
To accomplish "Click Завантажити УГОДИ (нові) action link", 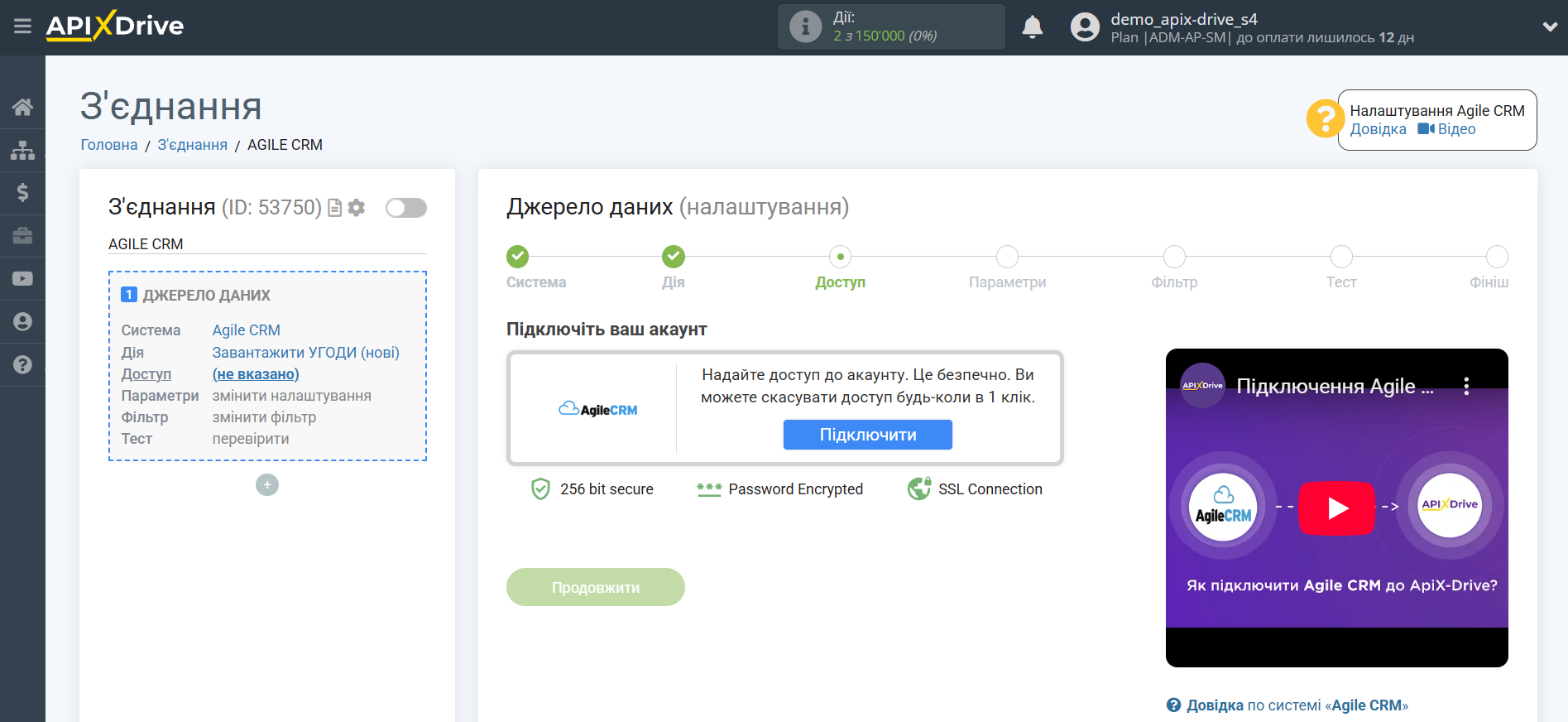I will click(306, 353).
